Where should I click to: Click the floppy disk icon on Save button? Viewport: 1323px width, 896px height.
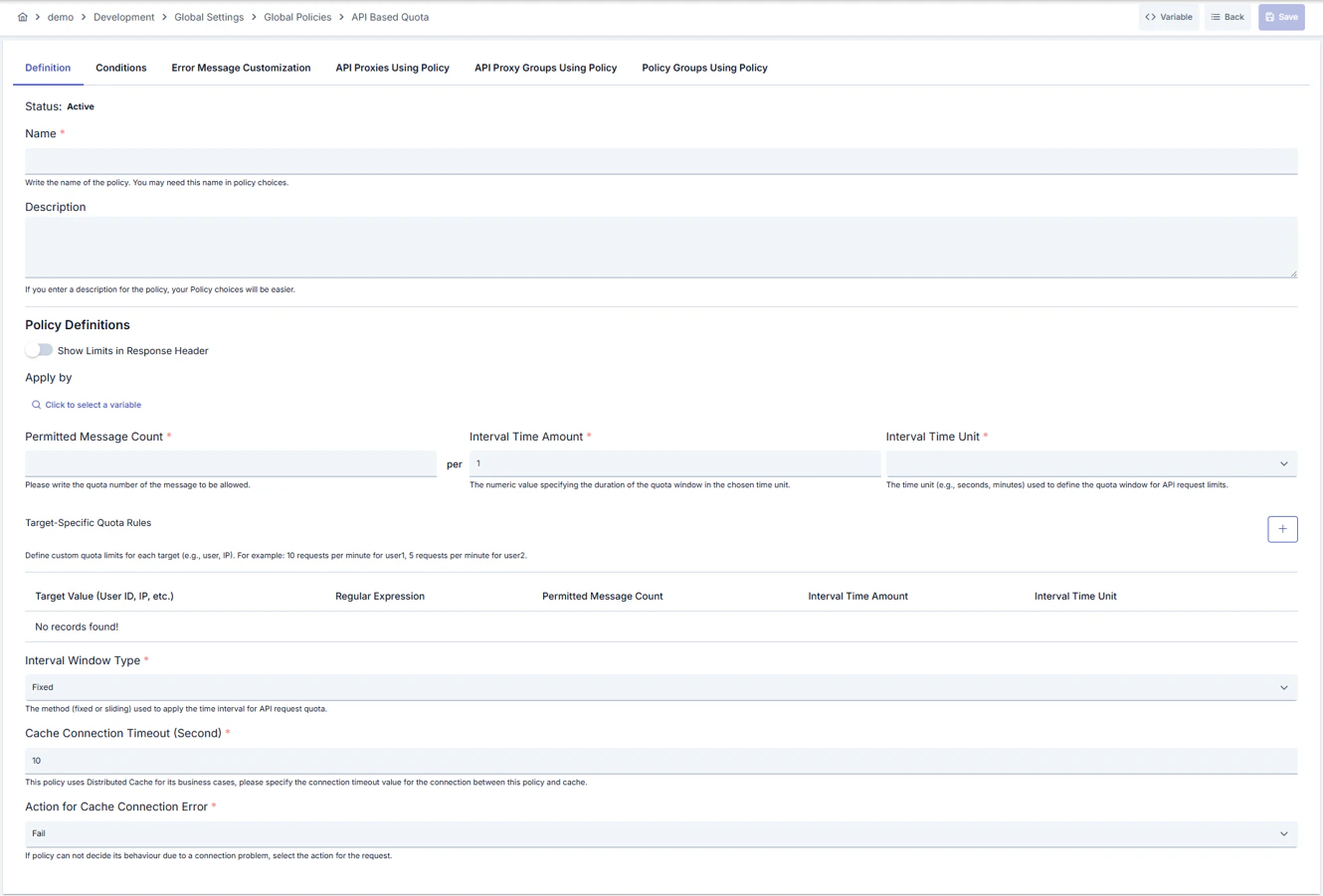click(1271, 17)
